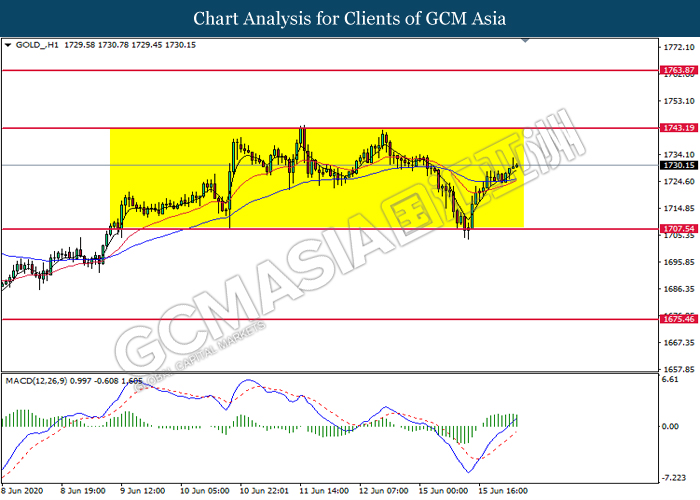Click the 1753.10 price axis value
This screenshot has height=500, width=700.
tap(679, 101)
